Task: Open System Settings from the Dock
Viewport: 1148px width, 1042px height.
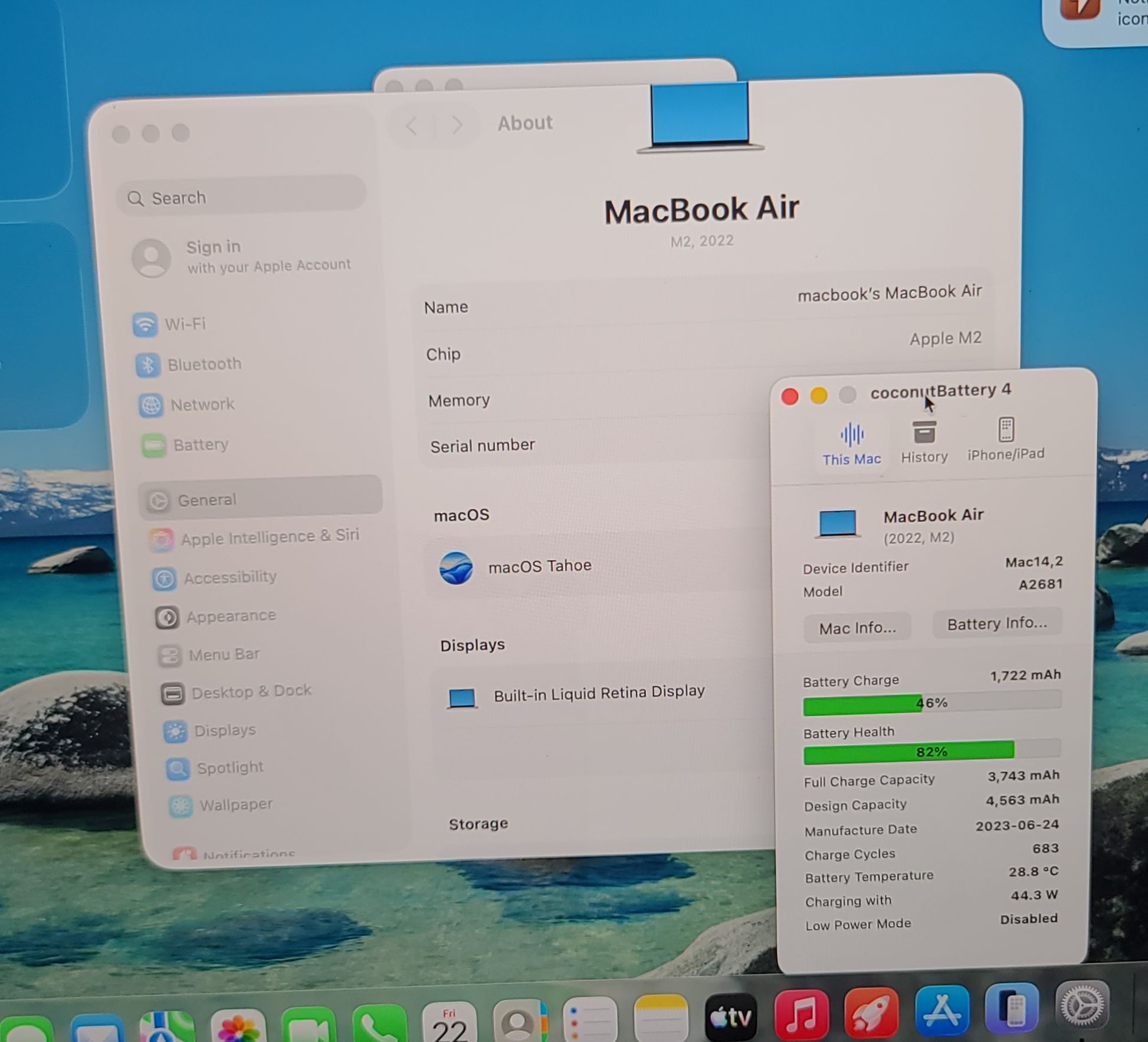Action: click(1081, 1005)
